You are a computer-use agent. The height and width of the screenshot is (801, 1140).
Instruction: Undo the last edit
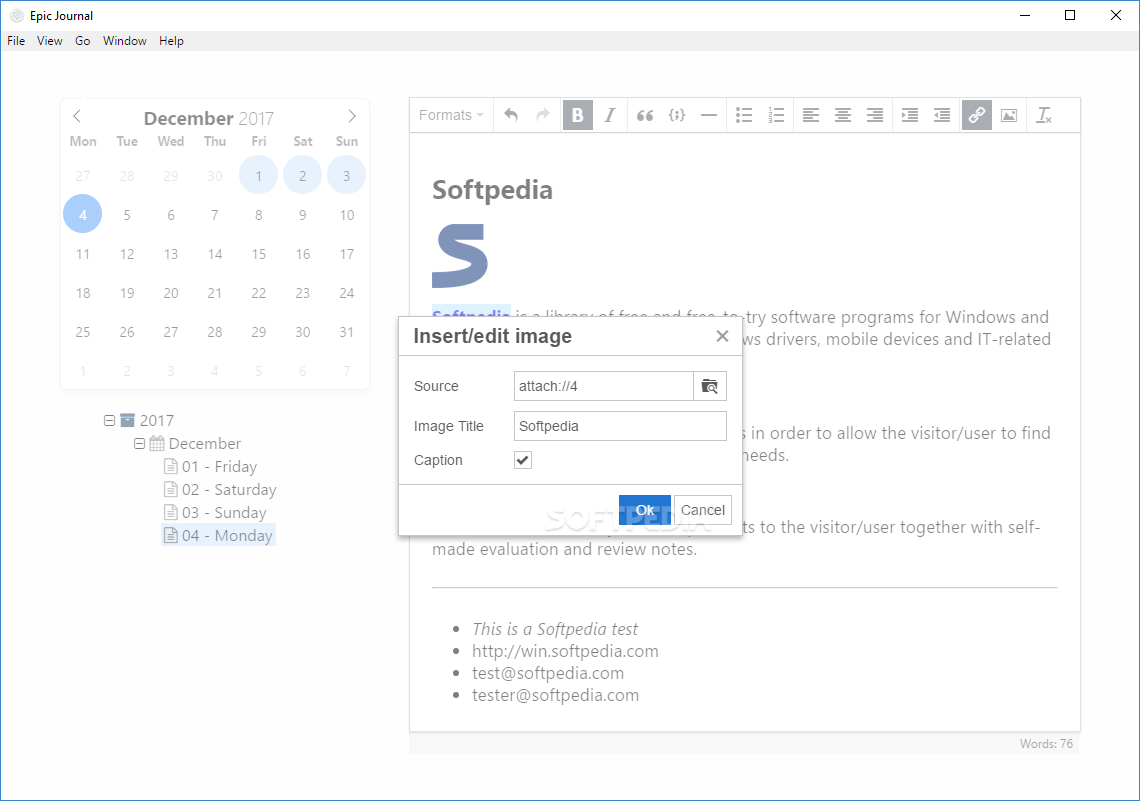click(x=511, y=115)
